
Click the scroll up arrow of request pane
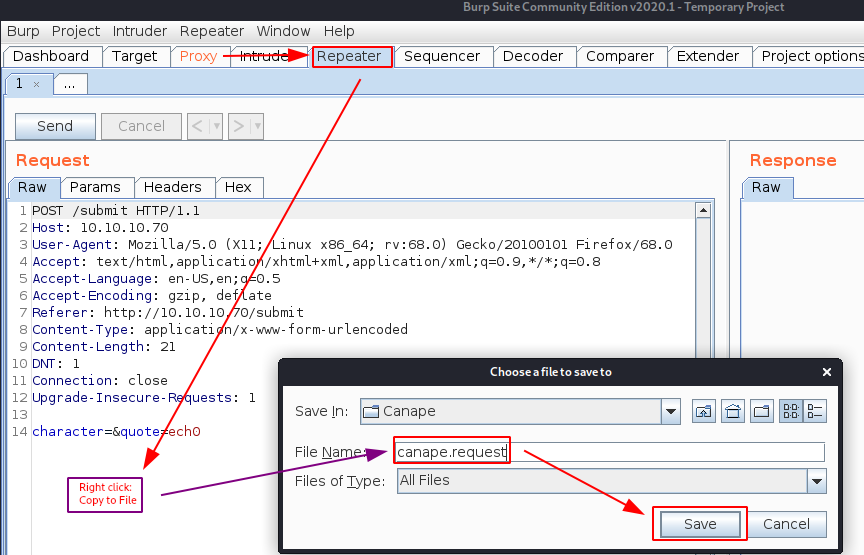(703, 210)
